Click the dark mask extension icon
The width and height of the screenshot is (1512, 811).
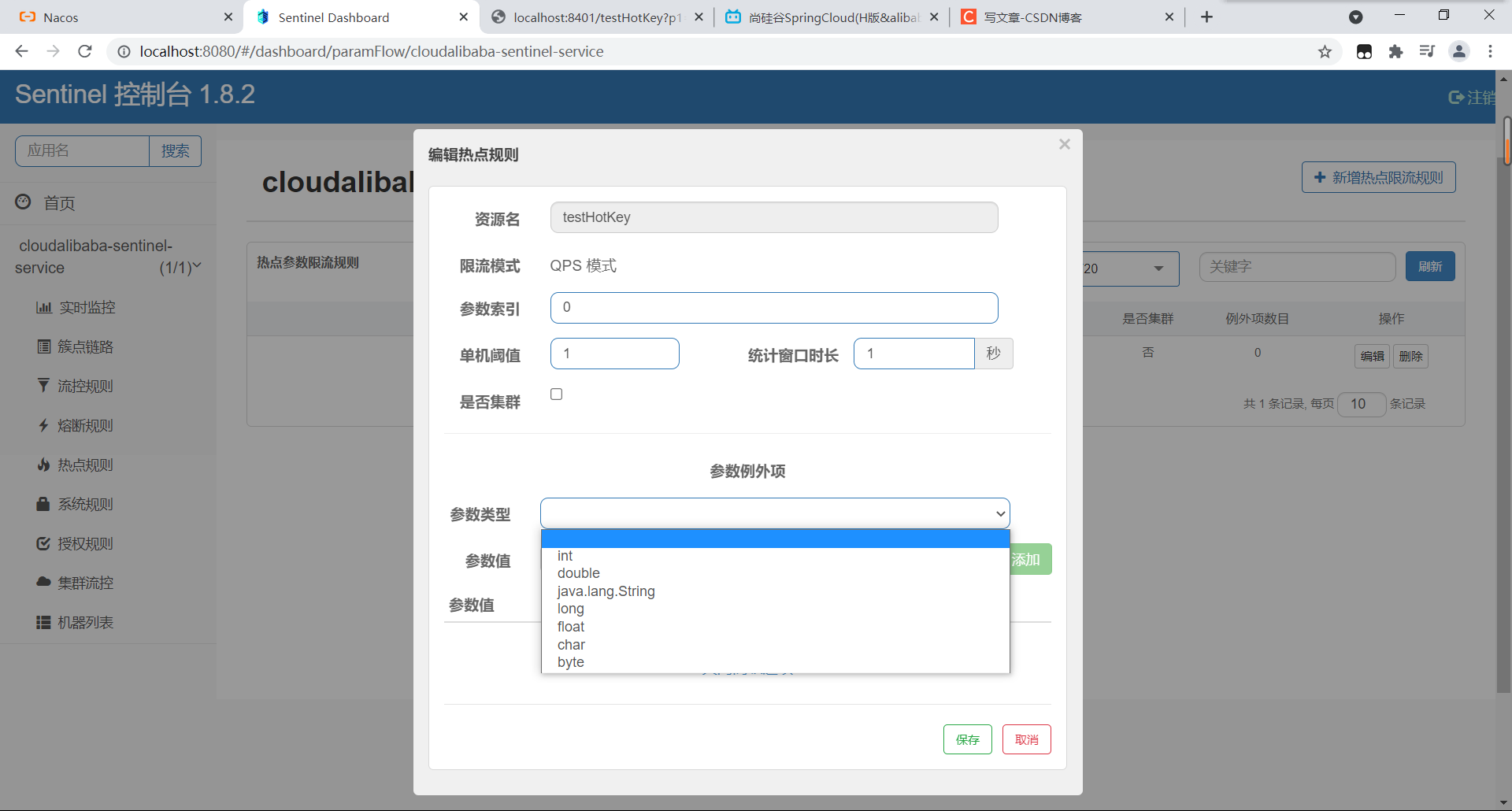click(x=1364, y=51)
